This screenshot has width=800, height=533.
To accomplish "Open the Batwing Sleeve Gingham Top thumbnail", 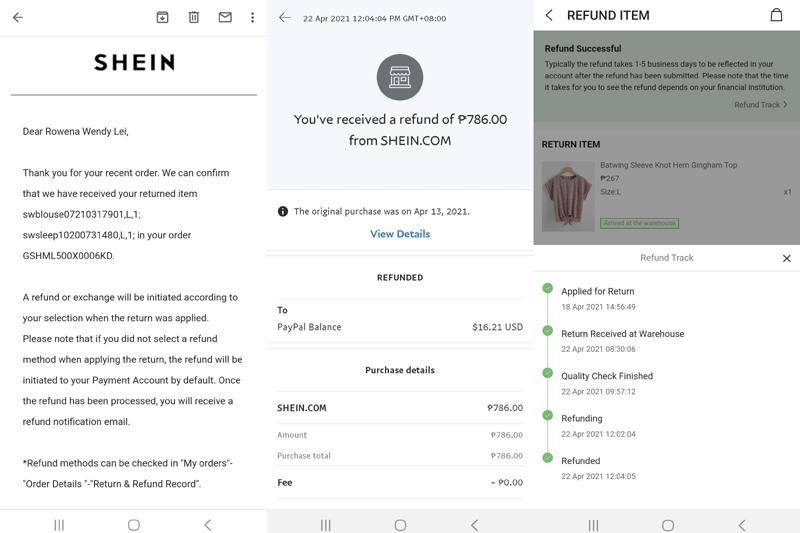I will (x=567, y=196).
